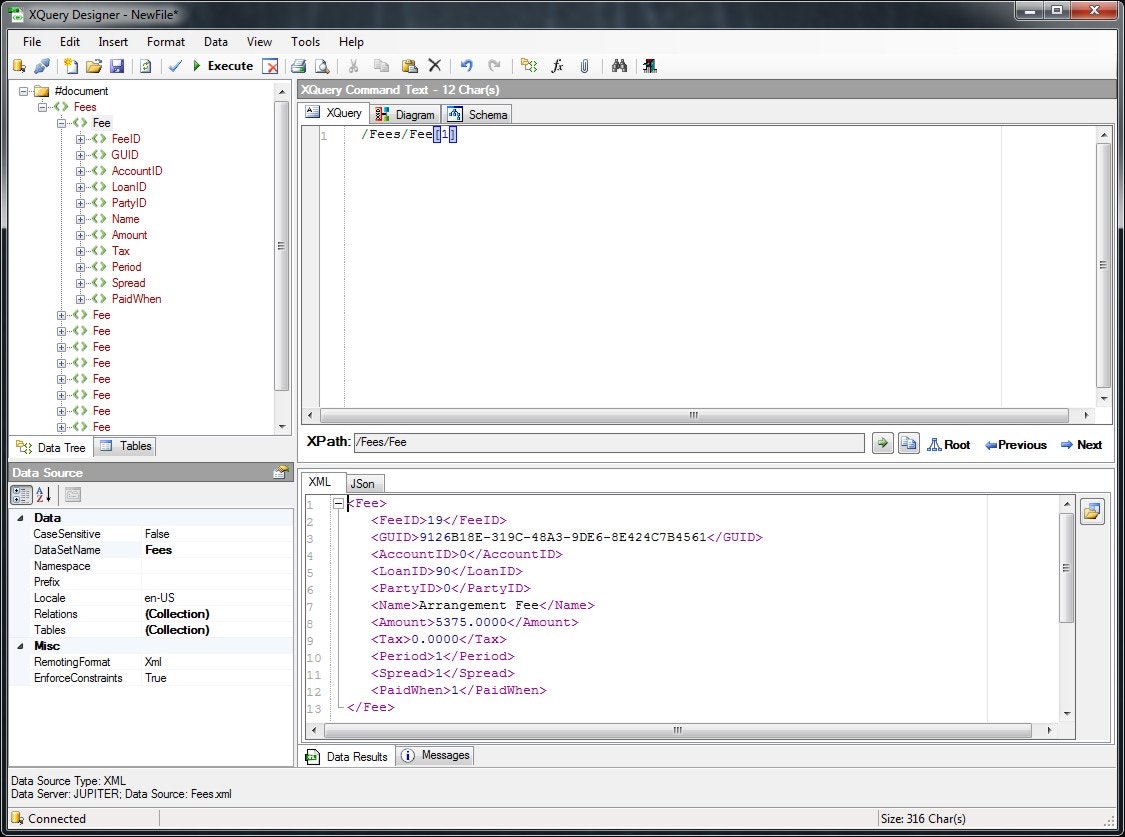Image resolution: width=1125 pixels, height=837 pixels.
Task: Collapse the Fee element in the XML results
Action: click(x=338, y=503)
